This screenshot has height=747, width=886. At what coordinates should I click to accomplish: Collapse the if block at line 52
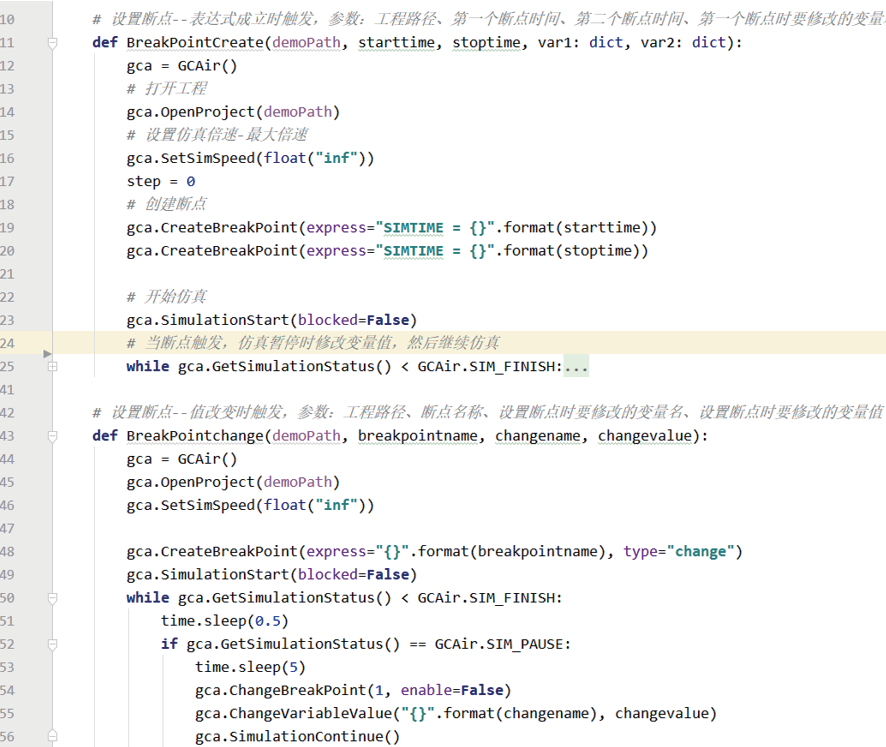(52, 644)
